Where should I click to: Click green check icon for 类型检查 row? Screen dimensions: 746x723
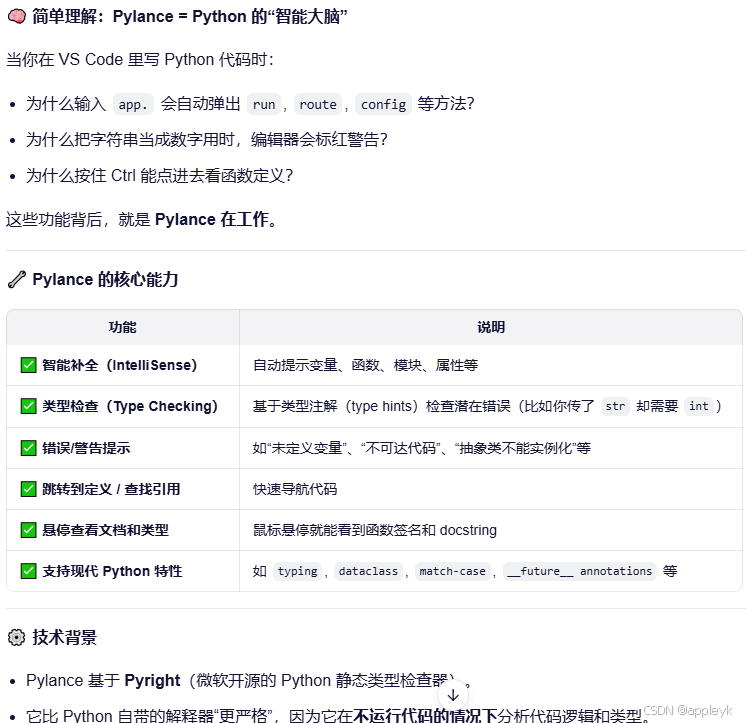(29, 406)
